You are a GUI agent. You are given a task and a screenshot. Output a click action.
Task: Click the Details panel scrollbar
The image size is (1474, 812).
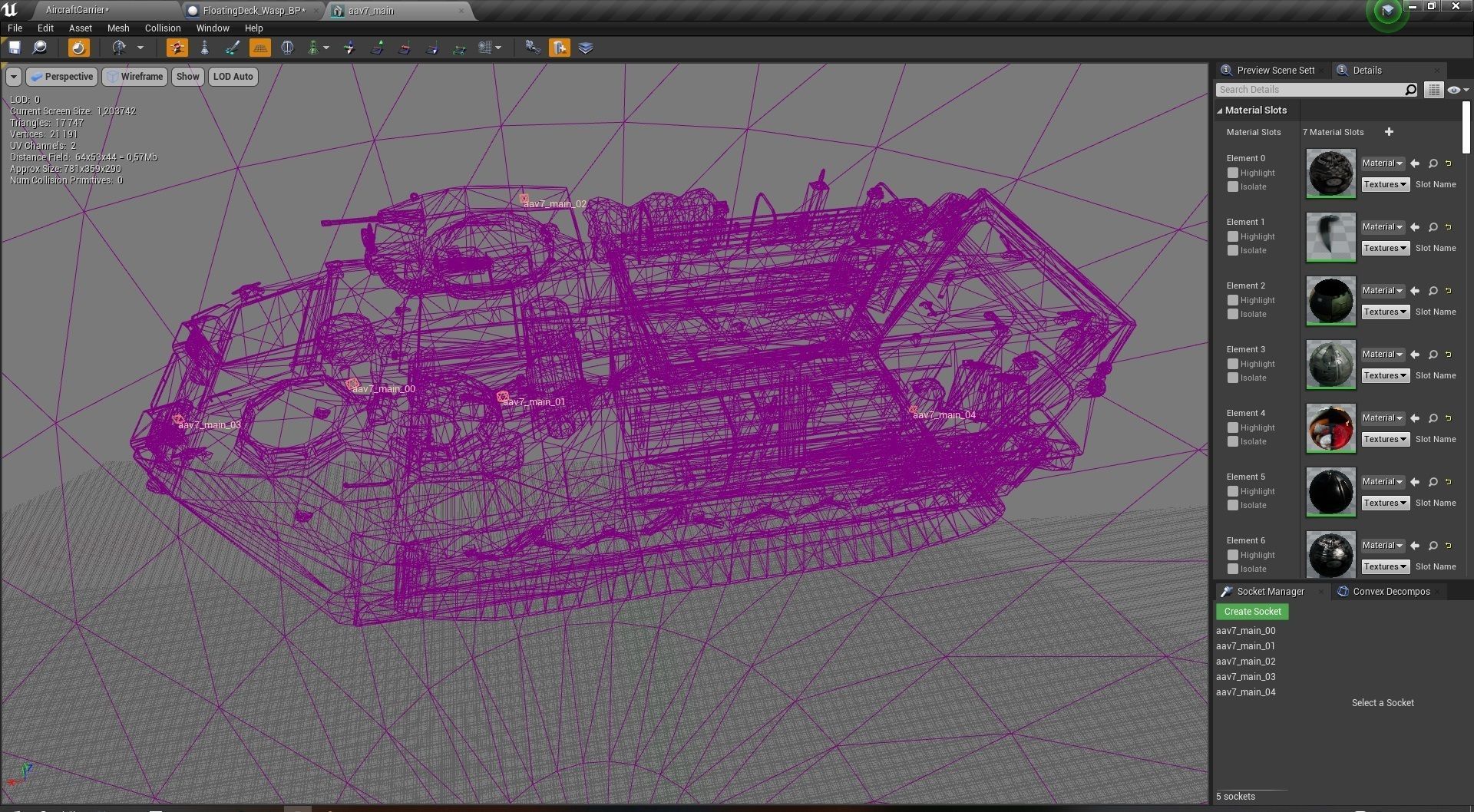pyautogui.click(x=1466, y=127)
